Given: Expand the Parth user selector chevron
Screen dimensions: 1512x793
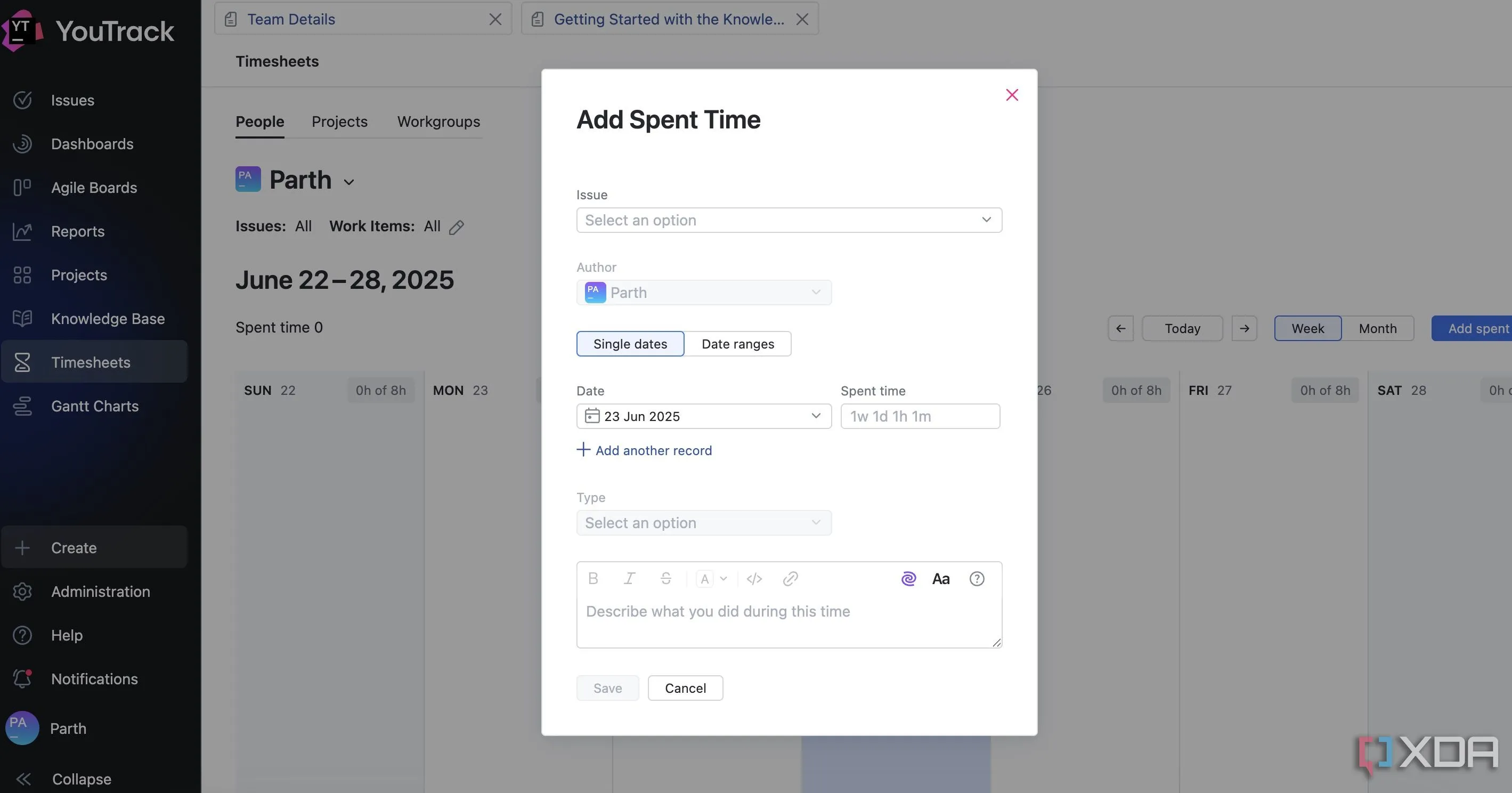Looking at the screenshot, I should 348,182.
